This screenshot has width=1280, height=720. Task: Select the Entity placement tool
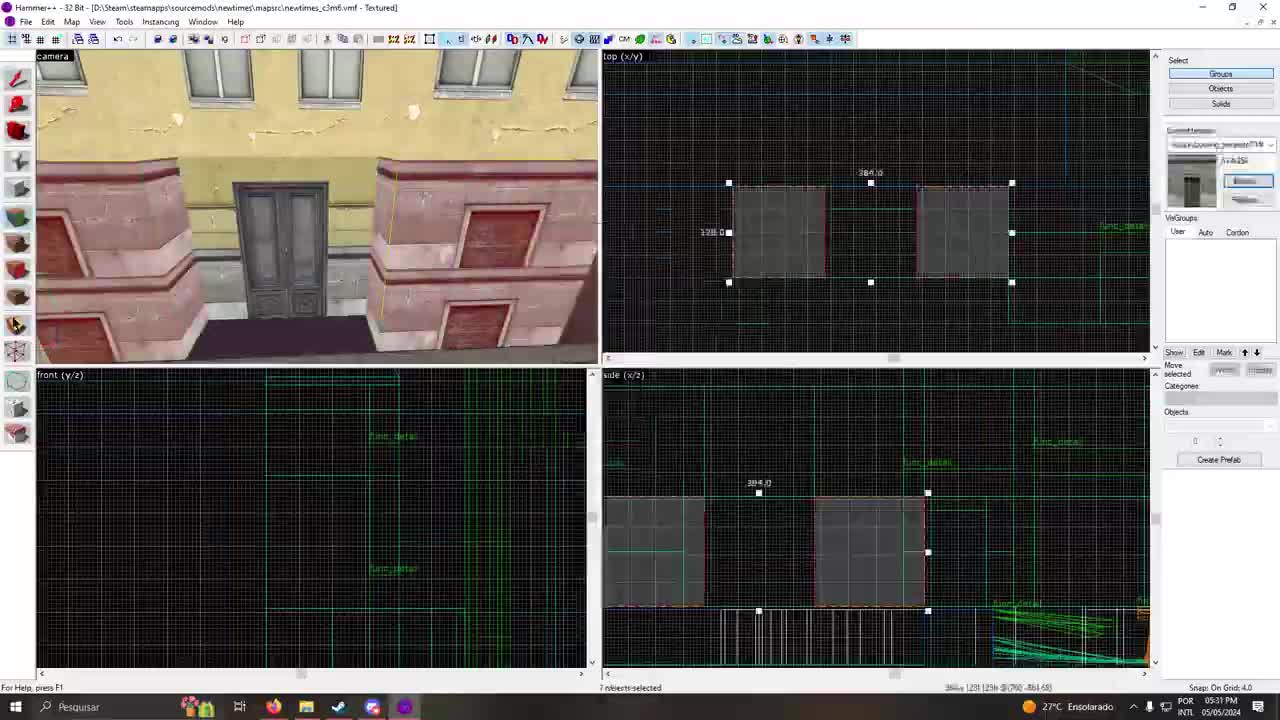[17, 160]
